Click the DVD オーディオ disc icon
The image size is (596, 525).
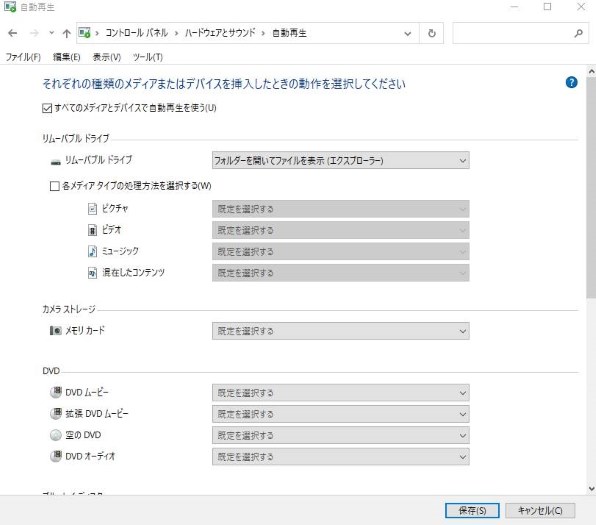click(x=55, y=456)
